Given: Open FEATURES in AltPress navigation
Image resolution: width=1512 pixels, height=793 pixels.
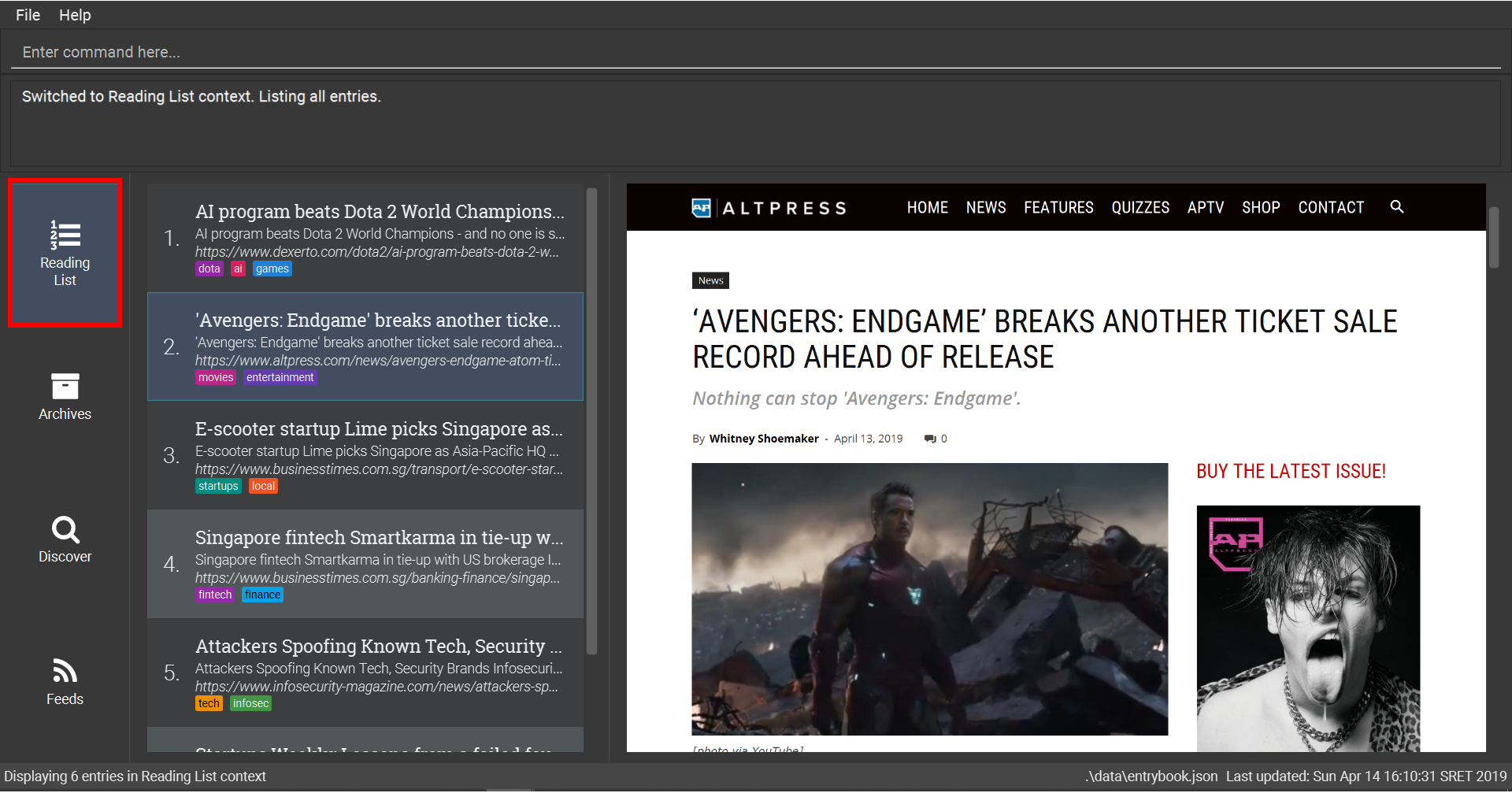Looking at the screenshot, I should pos(1058,207).
